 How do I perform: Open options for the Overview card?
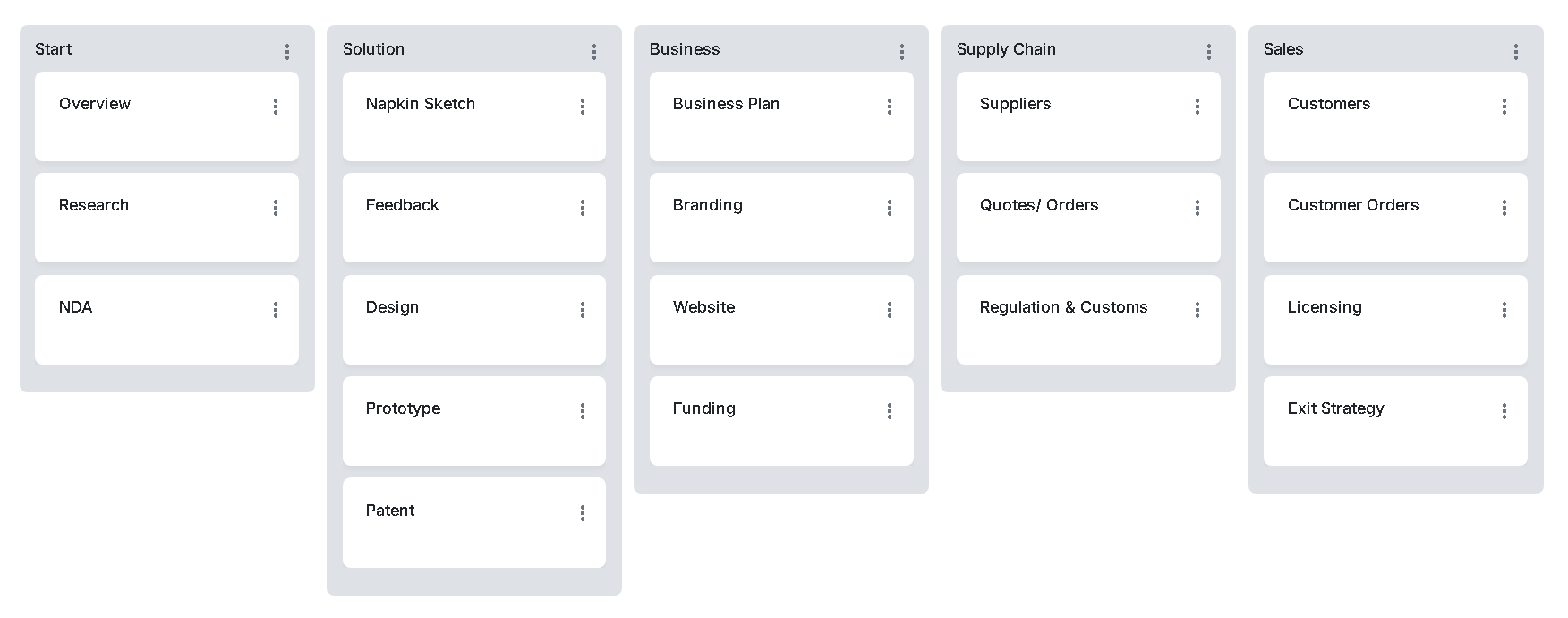click(276, 107)
